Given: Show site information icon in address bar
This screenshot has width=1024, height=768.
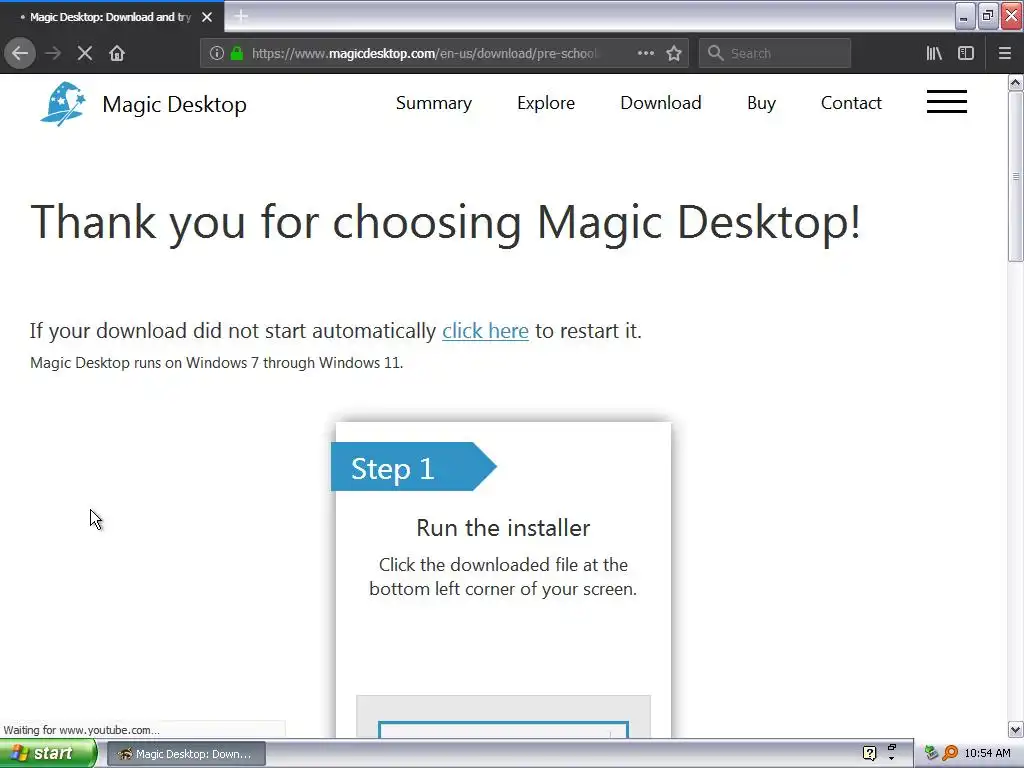Looking at the screenshot, I should (217, 53).
